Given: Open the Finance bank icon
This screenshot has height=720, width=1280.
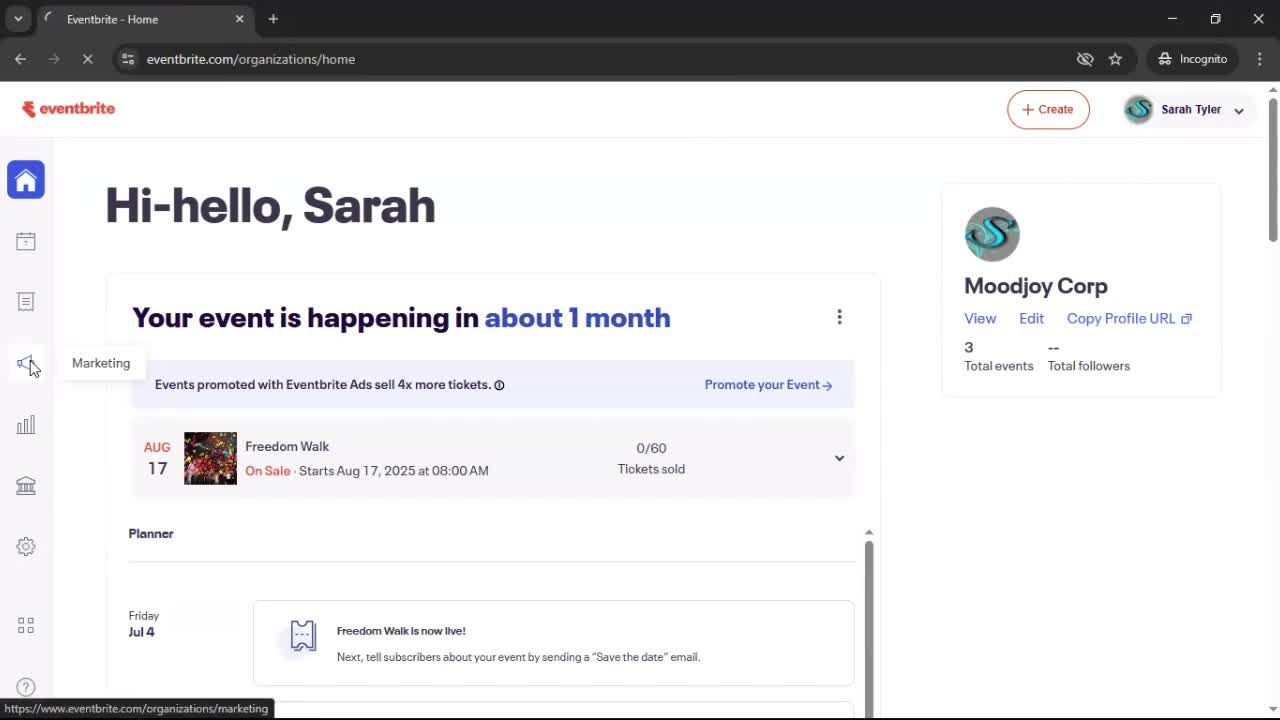Looking at the screenshot, I should point(26,486).
